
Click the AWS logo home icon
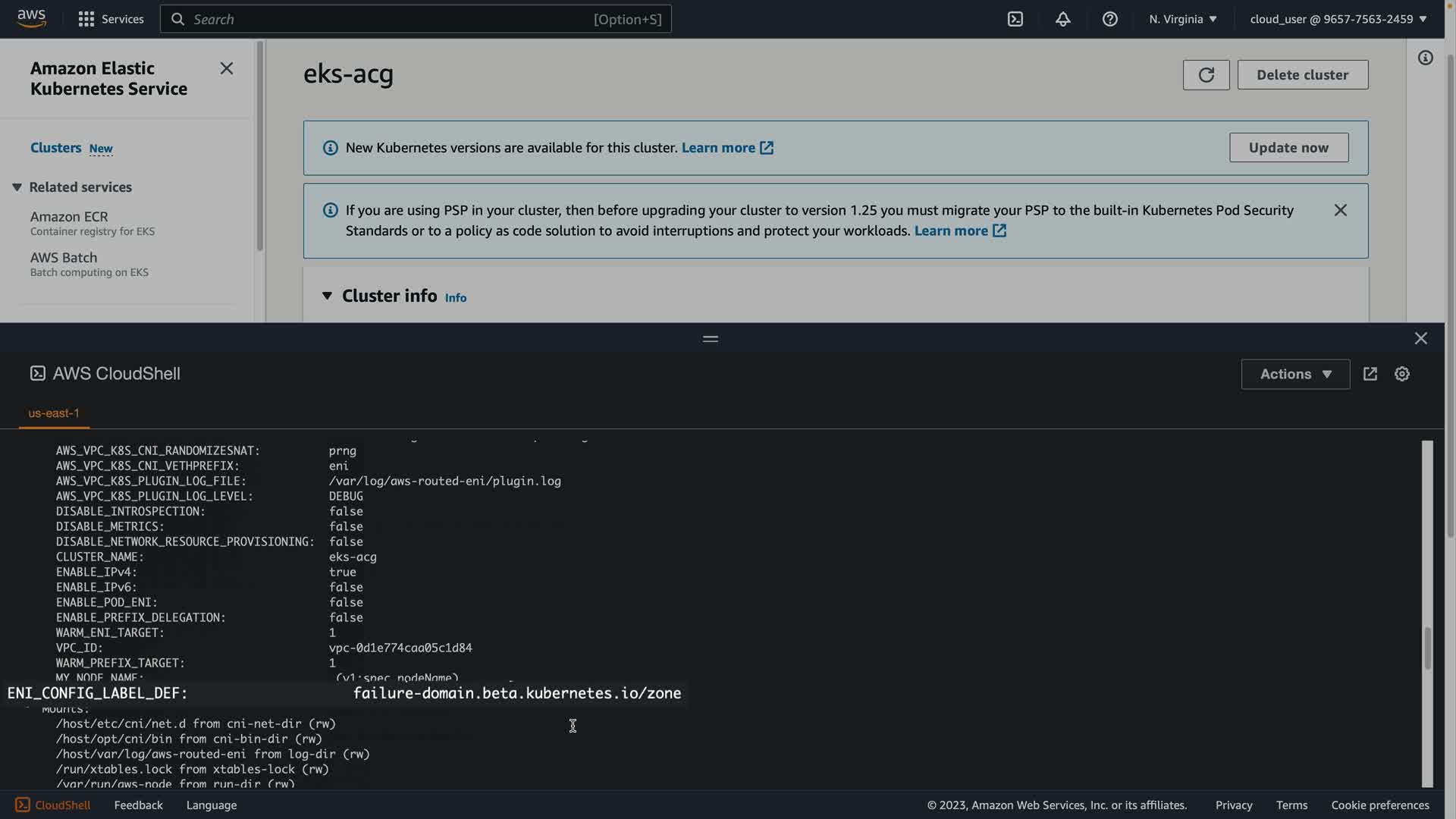point(32,19)
